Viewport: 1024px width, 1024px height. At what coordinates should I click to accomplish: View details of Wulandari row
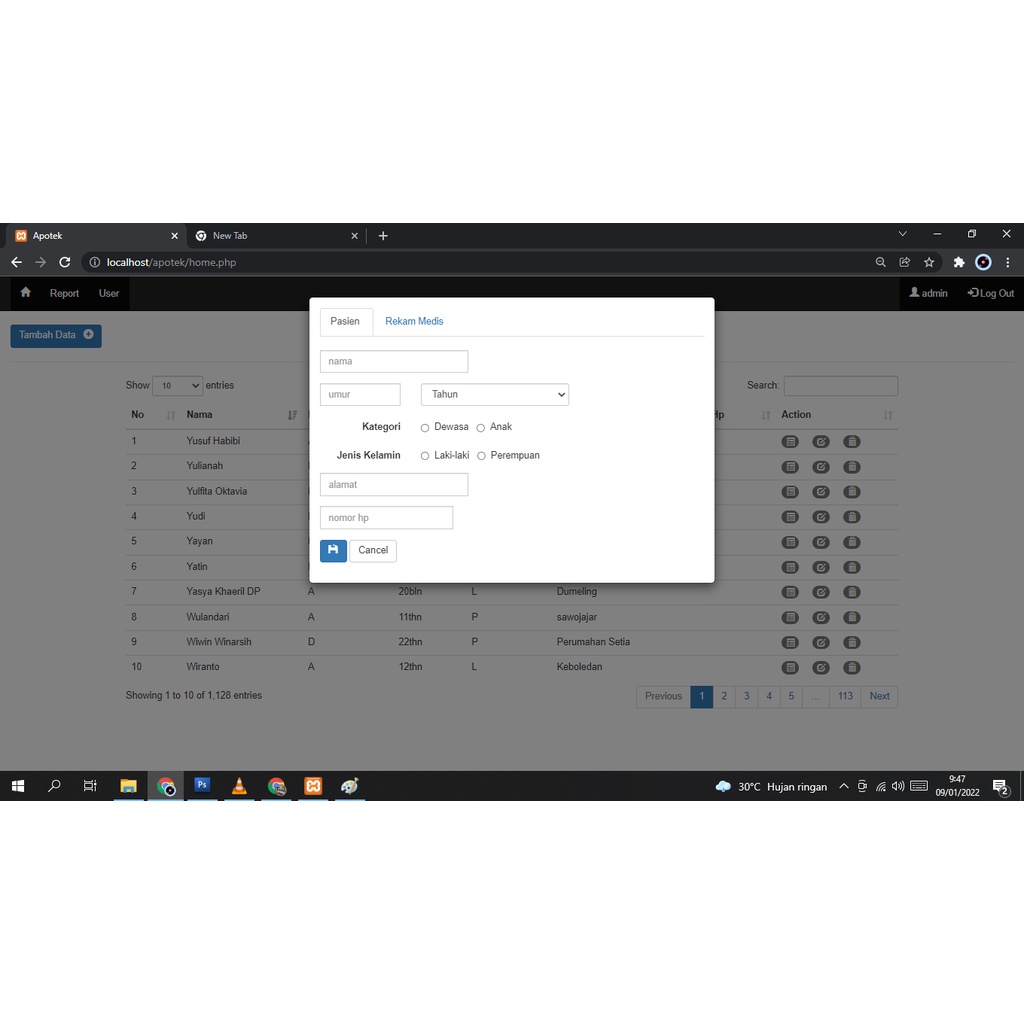[790, 617]
